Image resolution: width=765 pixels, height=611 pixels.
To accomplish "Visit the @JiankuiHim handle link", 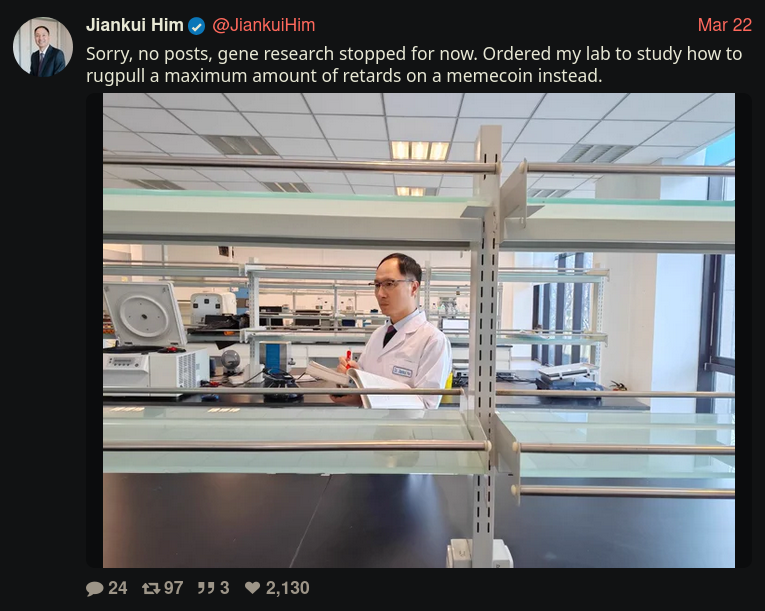I will tap(263, 25).
